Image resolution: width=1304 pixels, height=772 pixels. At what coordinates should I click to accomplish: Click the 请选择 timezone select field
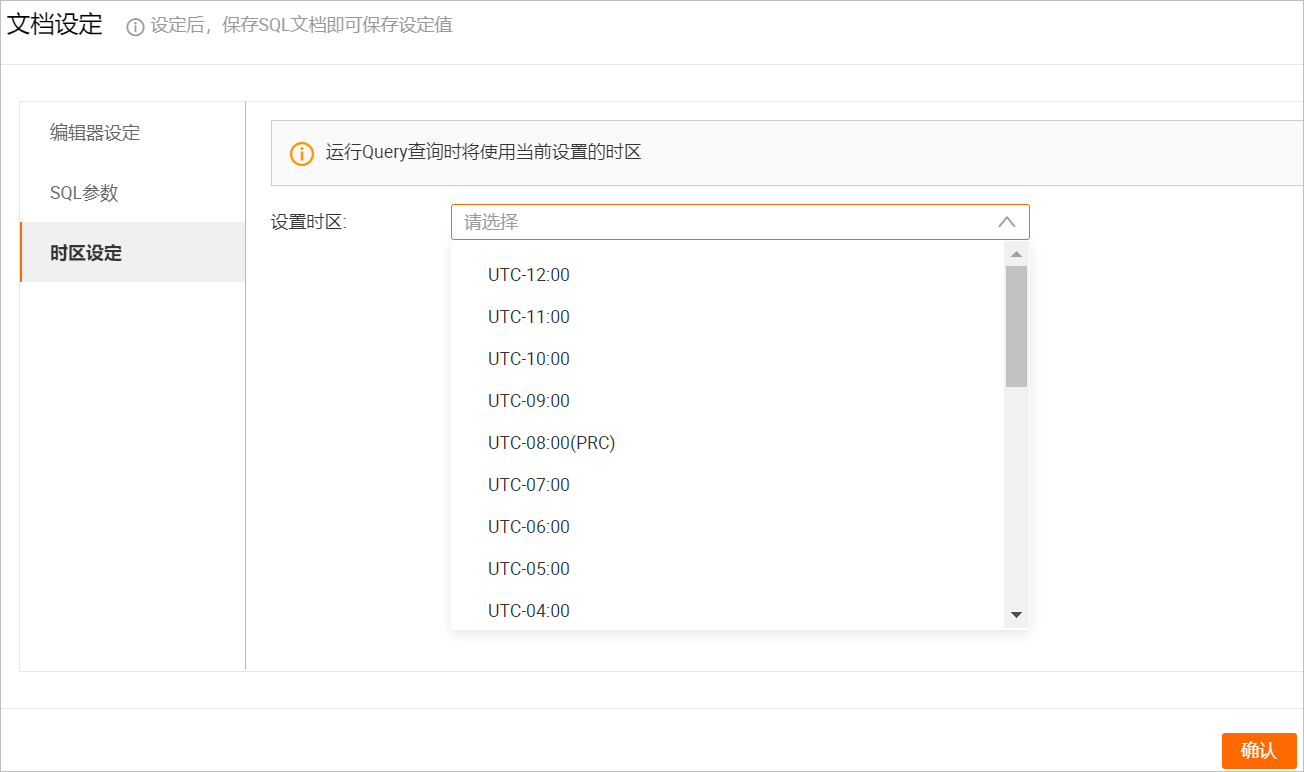(x=740, y=222)
